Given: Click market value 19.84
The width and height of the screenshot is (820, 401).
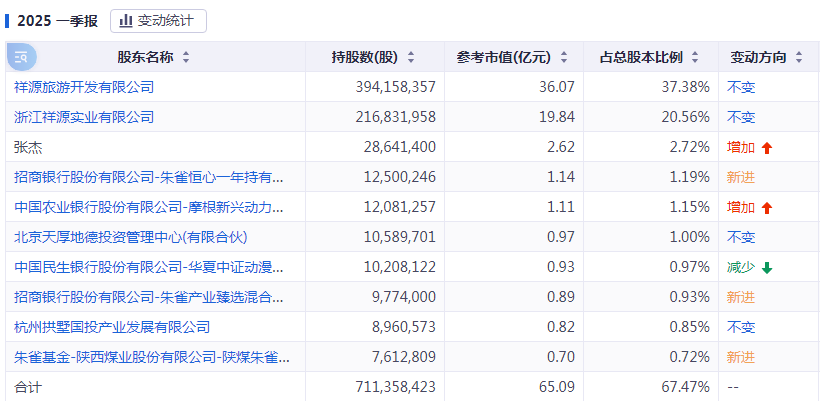Looking at the screenshot, I should coord(557,117).
